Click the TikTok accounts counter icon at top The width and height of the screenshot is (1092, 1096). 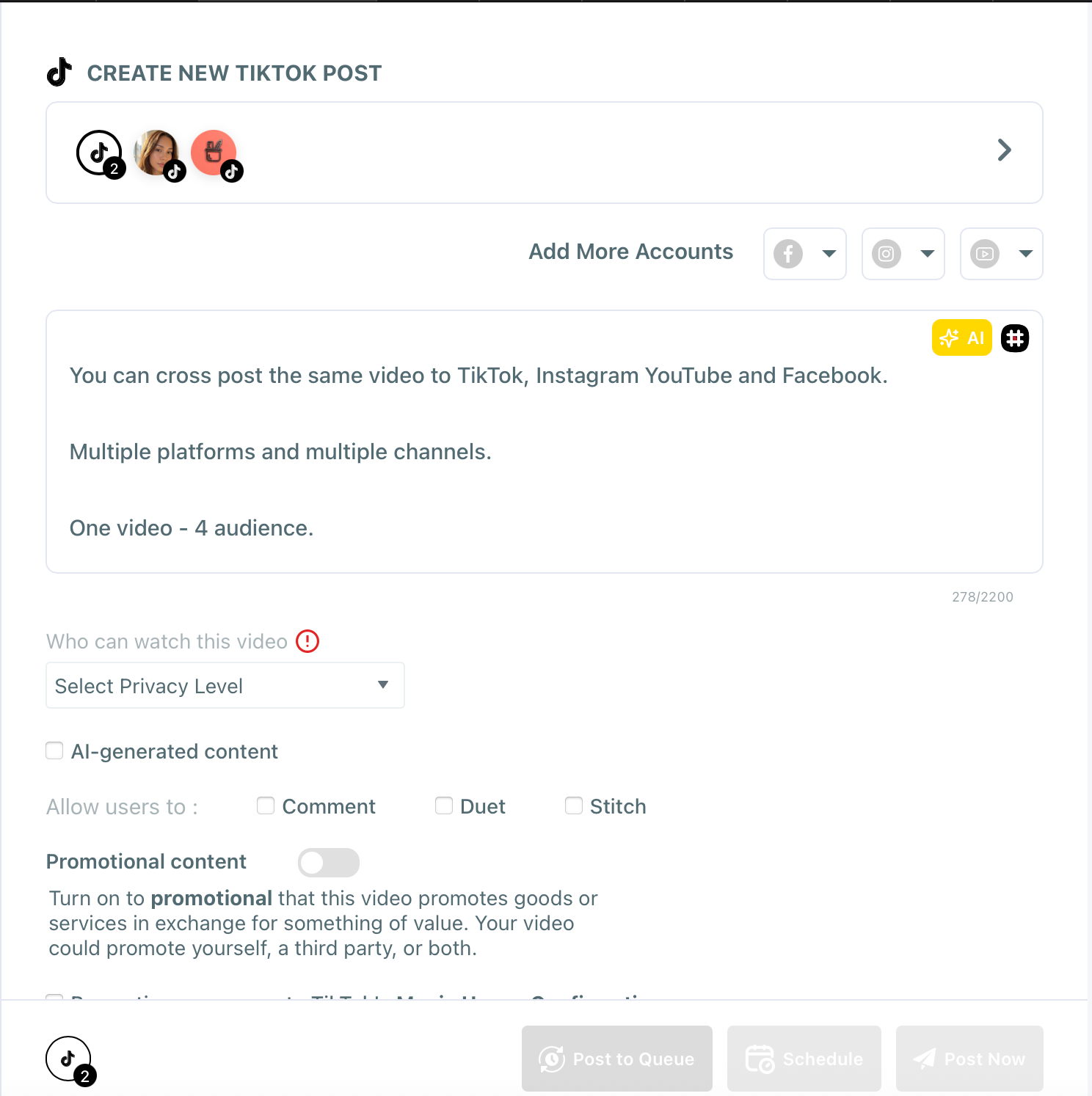click(x=99, y=153)
